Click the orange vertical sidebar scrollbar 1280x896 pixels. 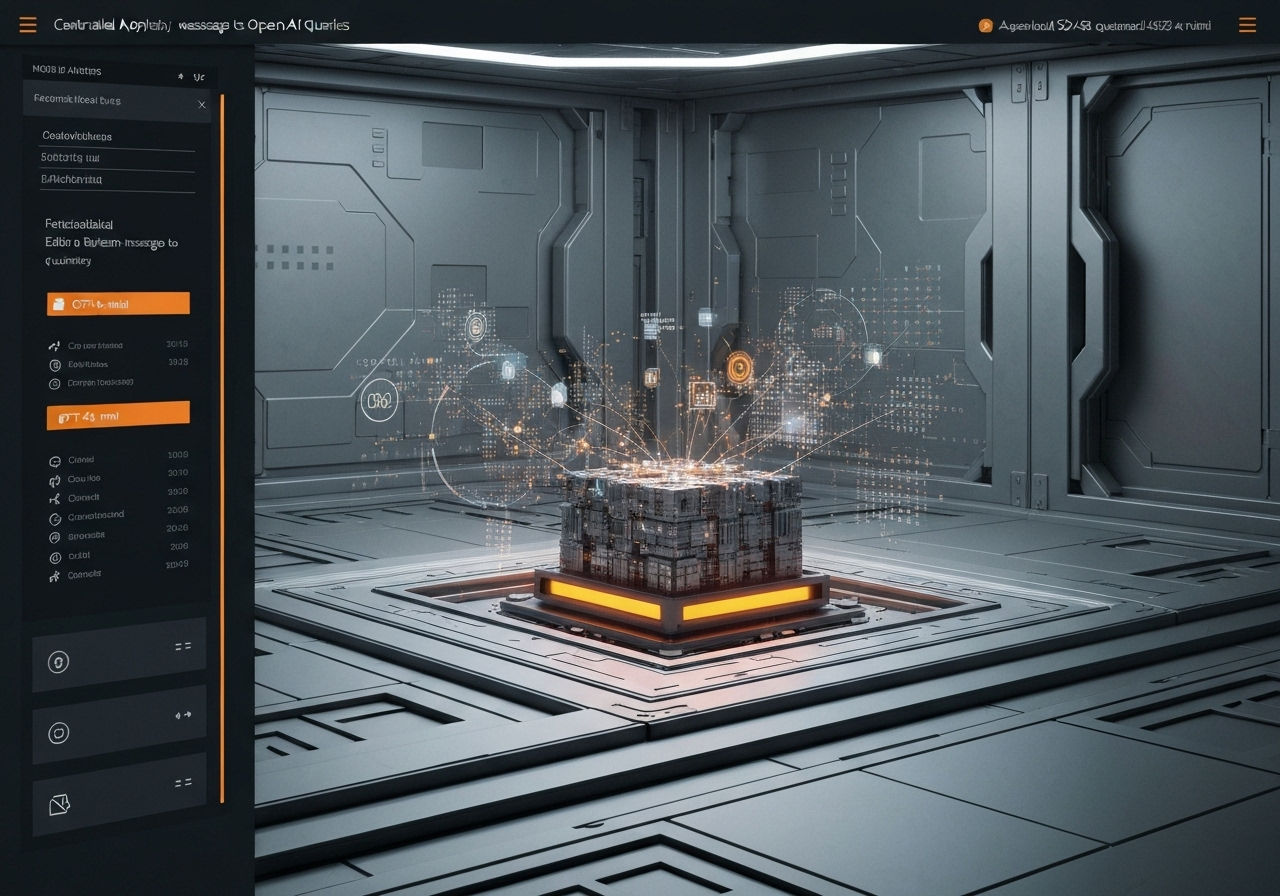click(x=222, y=450)
